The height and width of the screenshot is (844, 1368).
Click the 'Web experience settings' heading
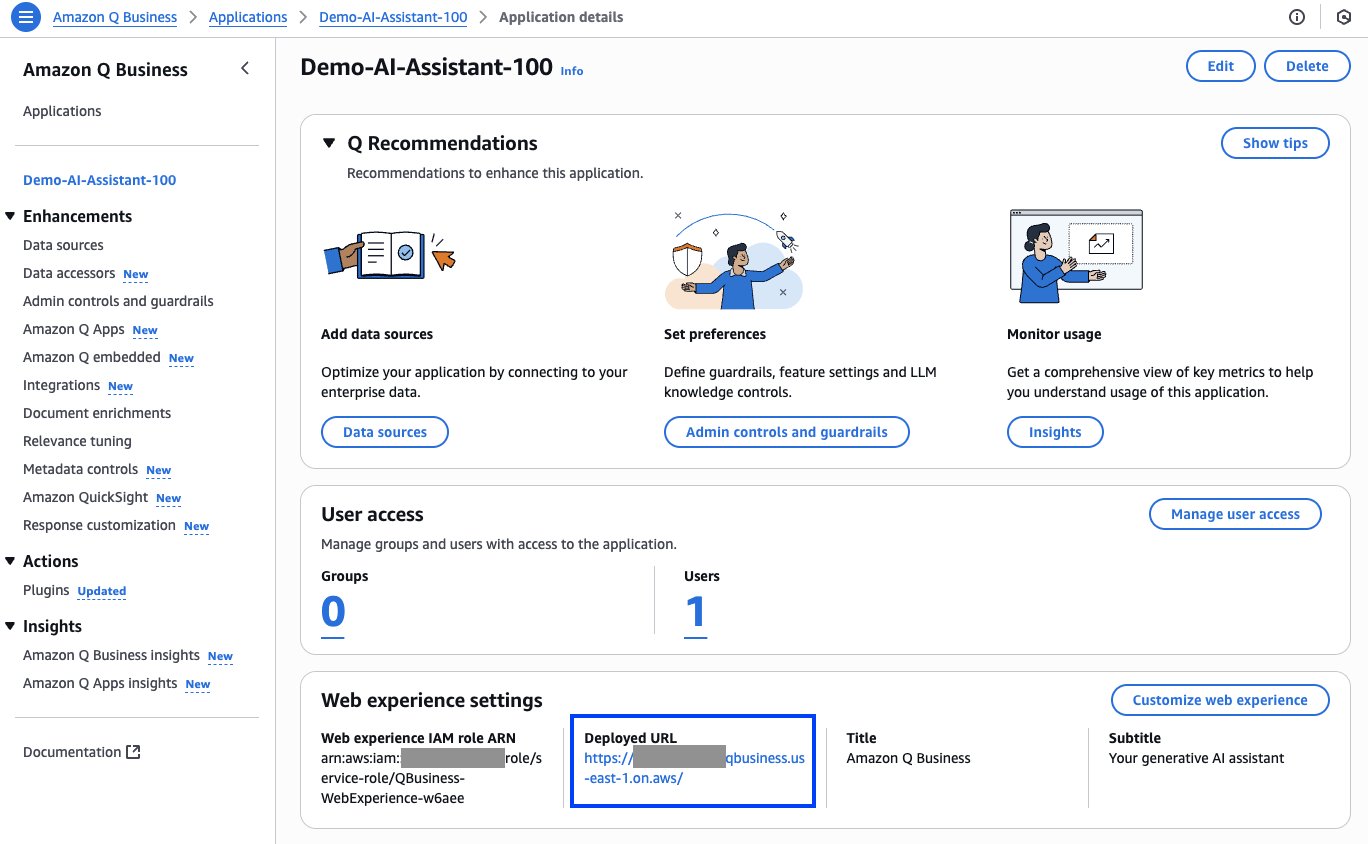tap(432, 700)
